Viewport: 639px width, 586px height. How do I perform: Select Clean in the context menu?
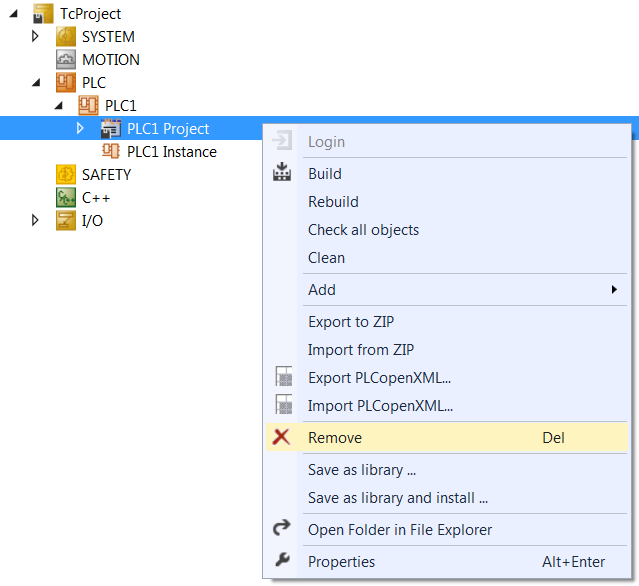tap(447, 258)
